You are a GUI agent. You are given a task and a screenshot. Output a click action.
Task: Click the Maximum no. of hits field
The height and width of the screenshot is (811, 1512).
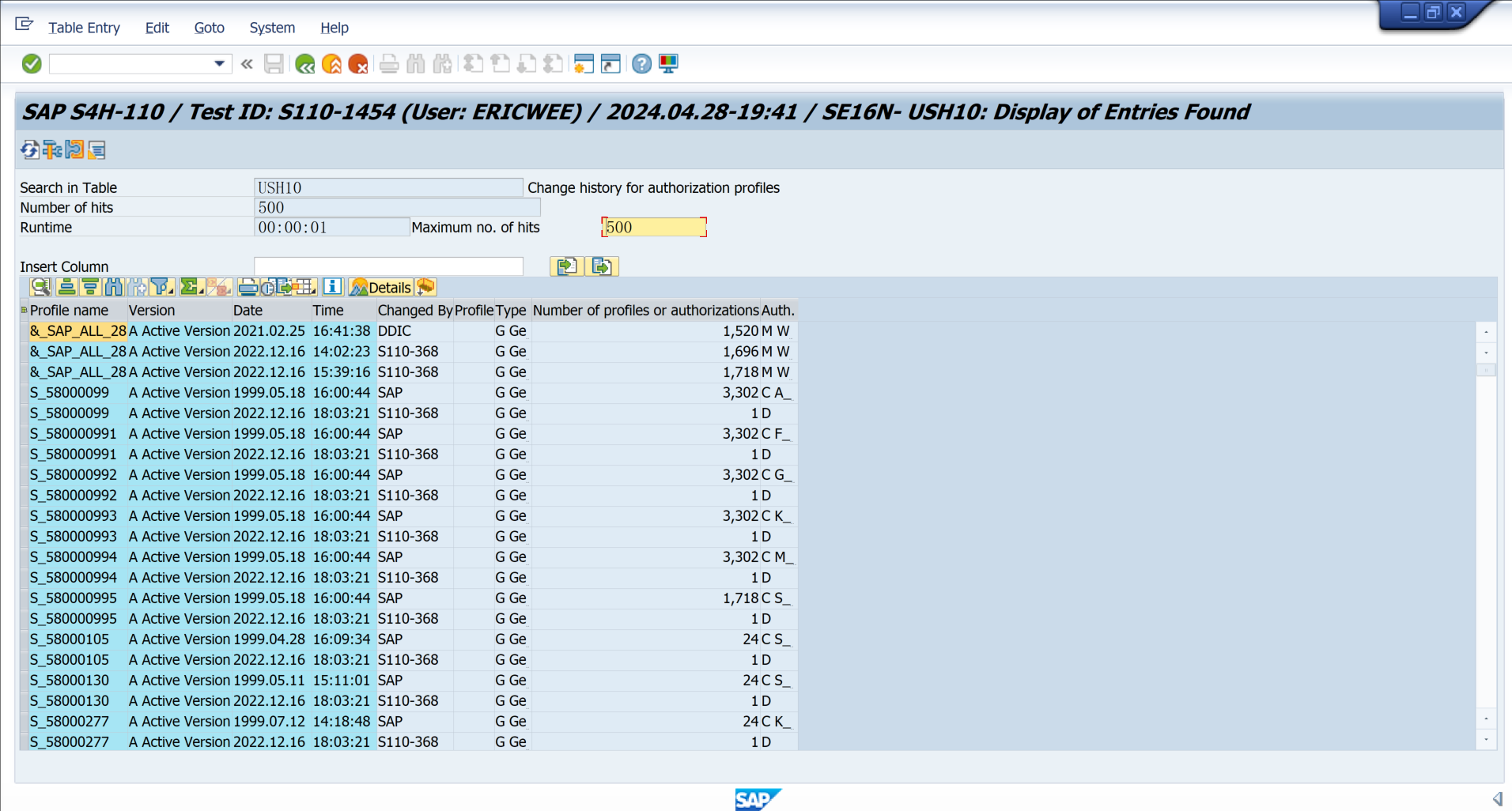653,228
